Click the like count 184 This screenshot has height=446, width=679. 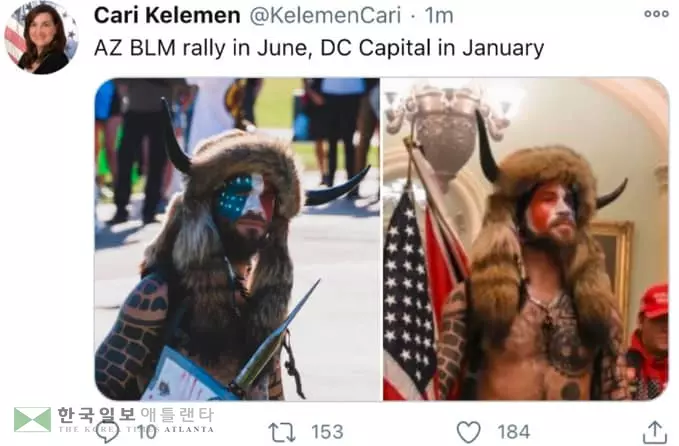point(514,432)
